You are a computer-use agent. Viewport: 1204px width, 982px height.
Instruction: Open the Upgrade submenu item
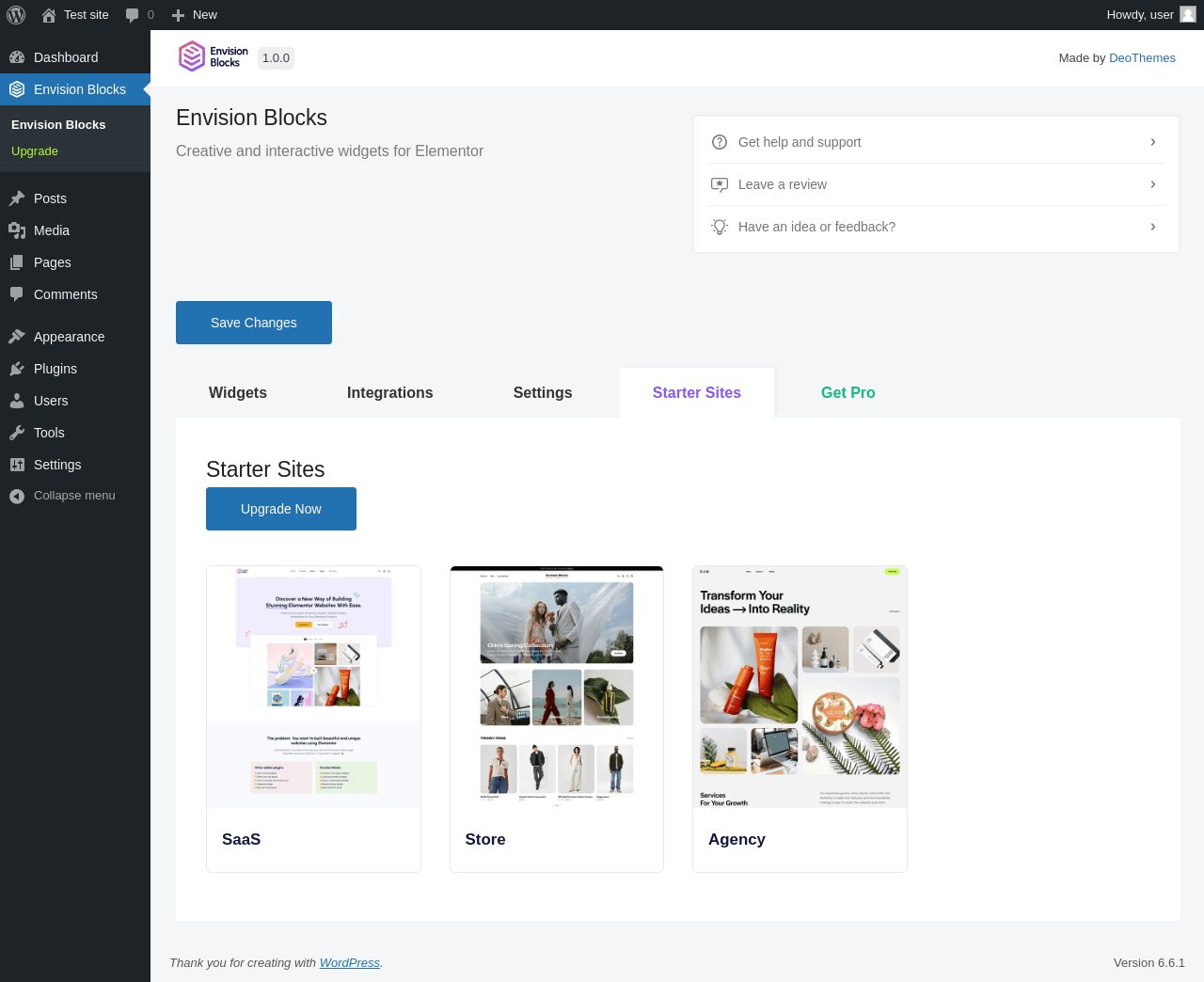35,150
